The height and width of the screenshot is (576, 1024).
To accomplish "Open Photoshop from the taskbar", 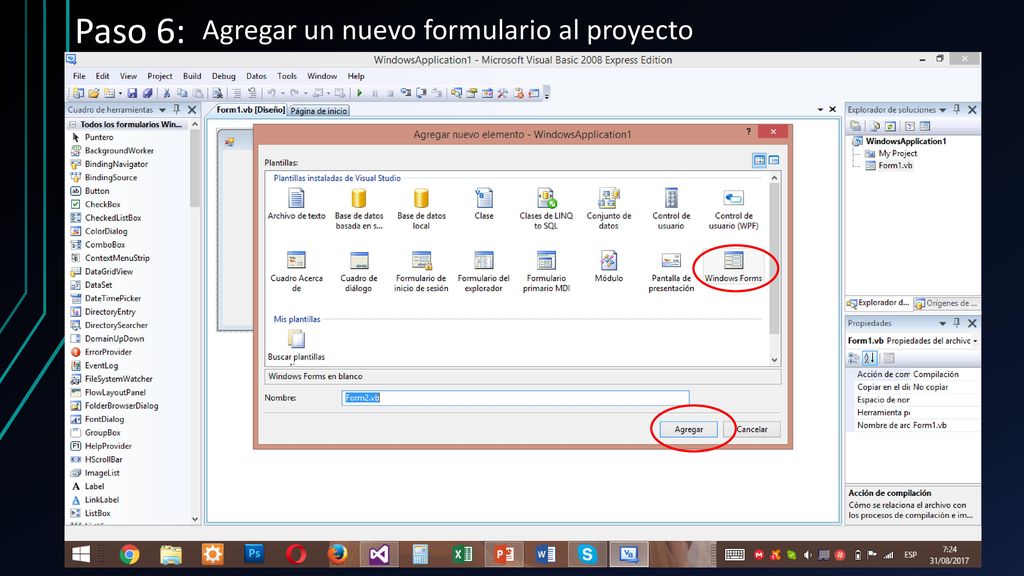I will [x=254, y=554].
